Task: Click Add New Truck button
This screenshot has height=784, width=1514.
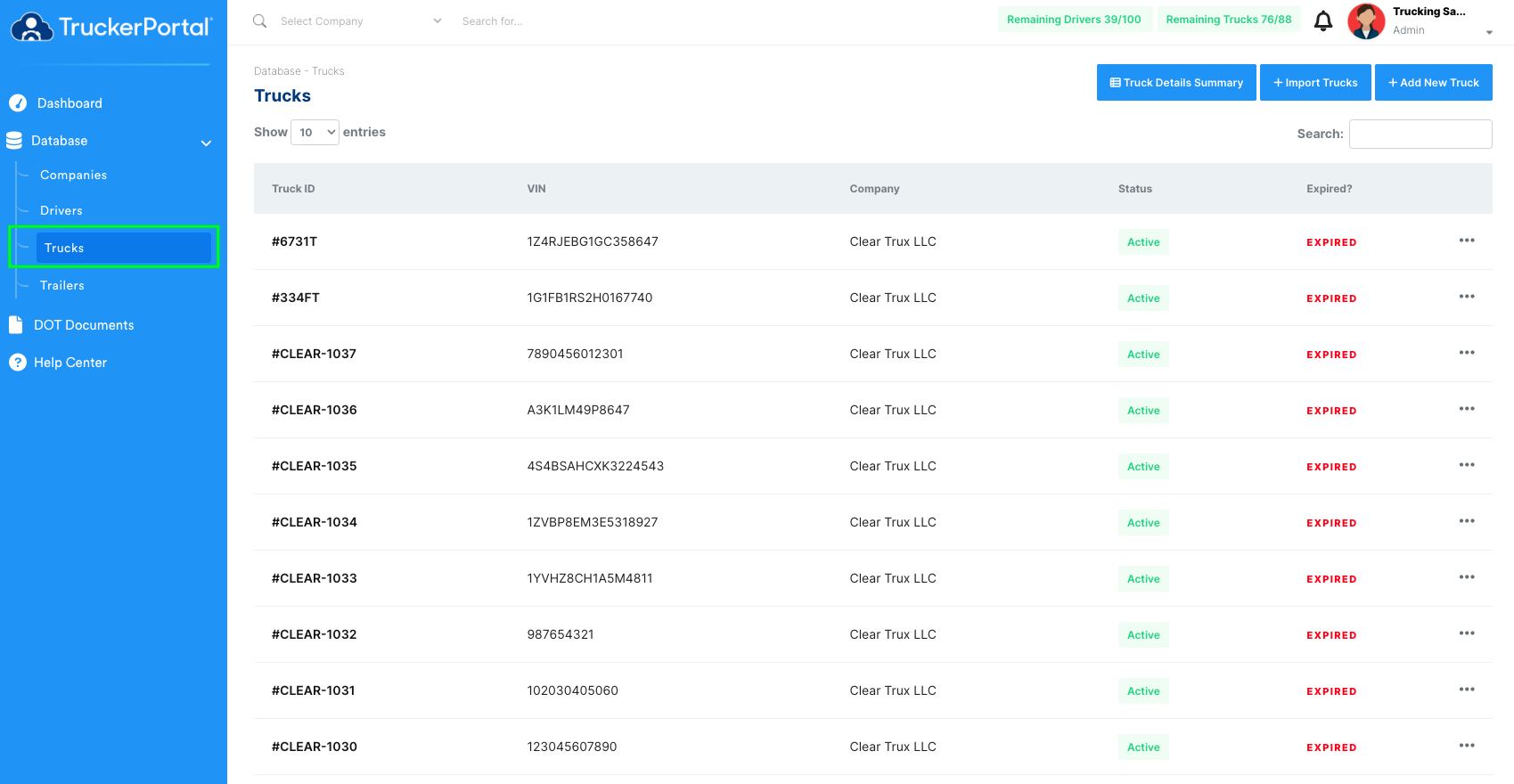Action: pos(1433,82)
